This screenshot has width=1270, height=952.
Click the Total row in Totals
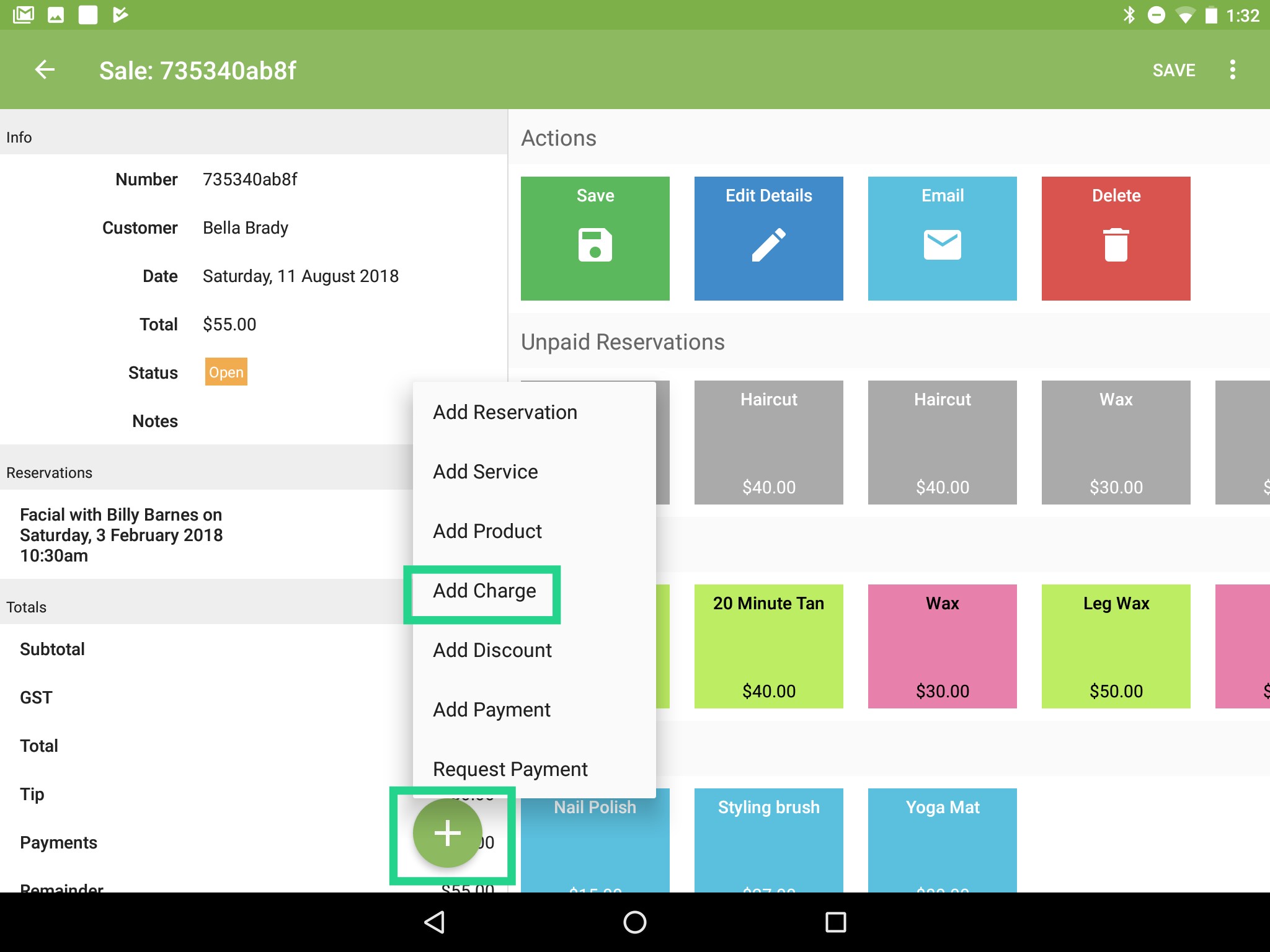[206, 746]
